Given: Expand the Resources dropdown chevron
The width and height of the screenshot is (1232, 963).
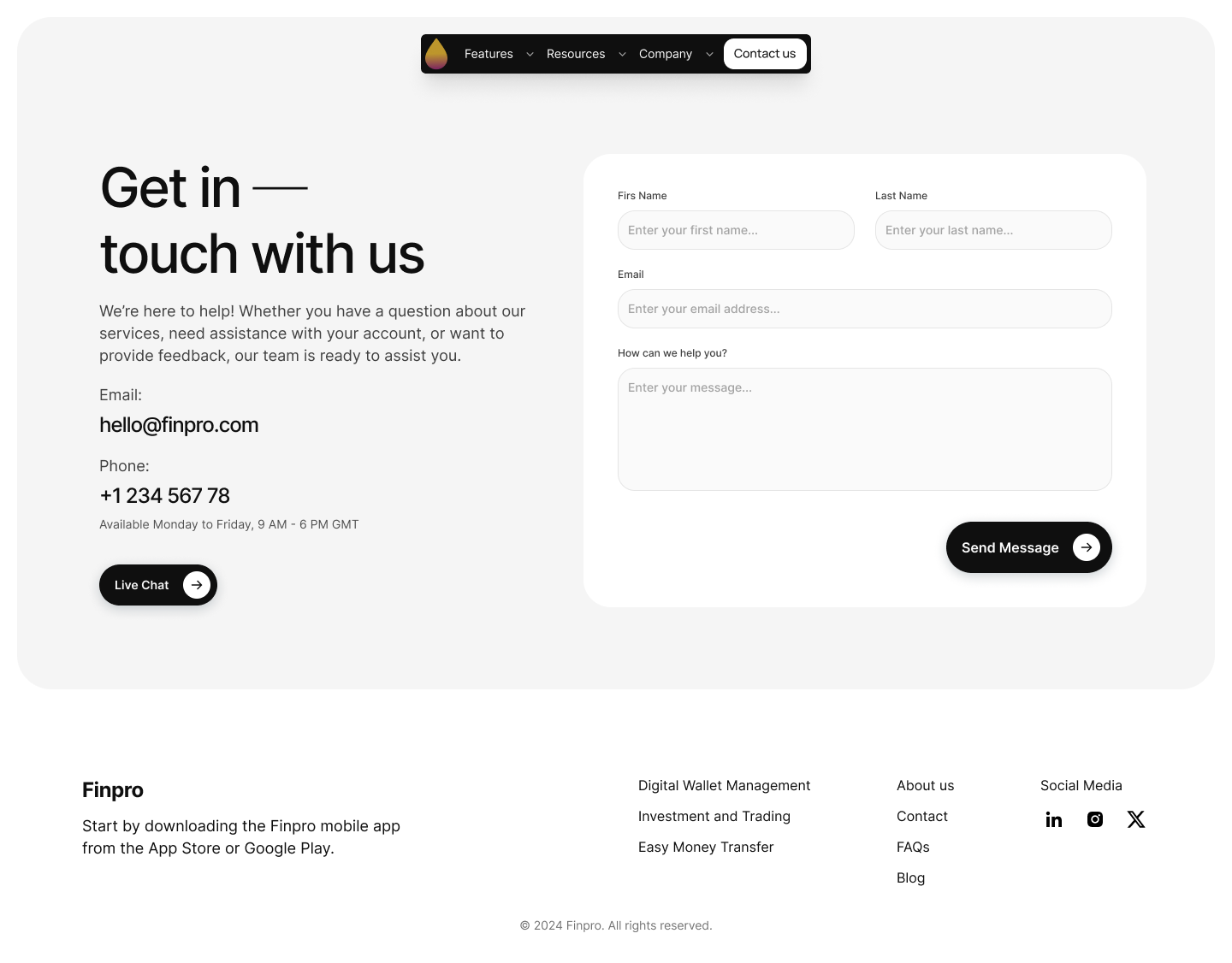Looking at the screenshot, I should coord(622,54).
